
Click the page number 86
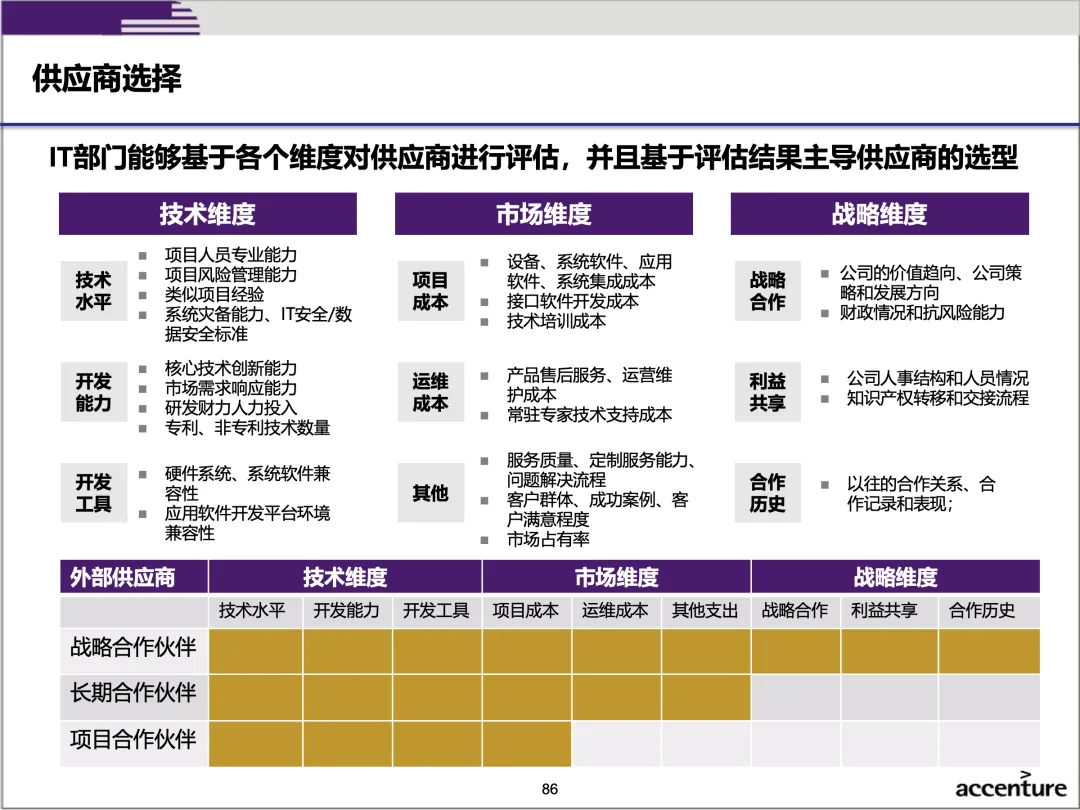pyautogui.click(x=550, y=789)
